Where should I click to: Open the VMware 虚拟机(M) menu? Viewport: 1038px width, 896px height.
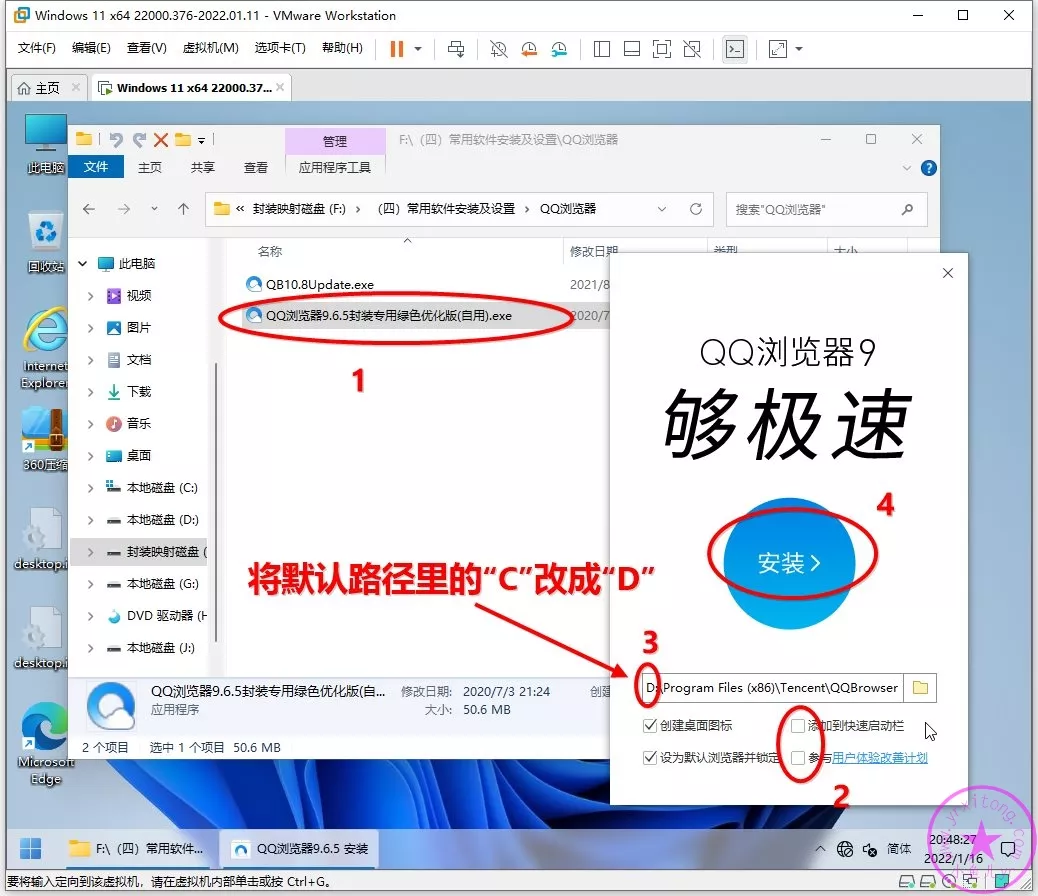(210, 48)
